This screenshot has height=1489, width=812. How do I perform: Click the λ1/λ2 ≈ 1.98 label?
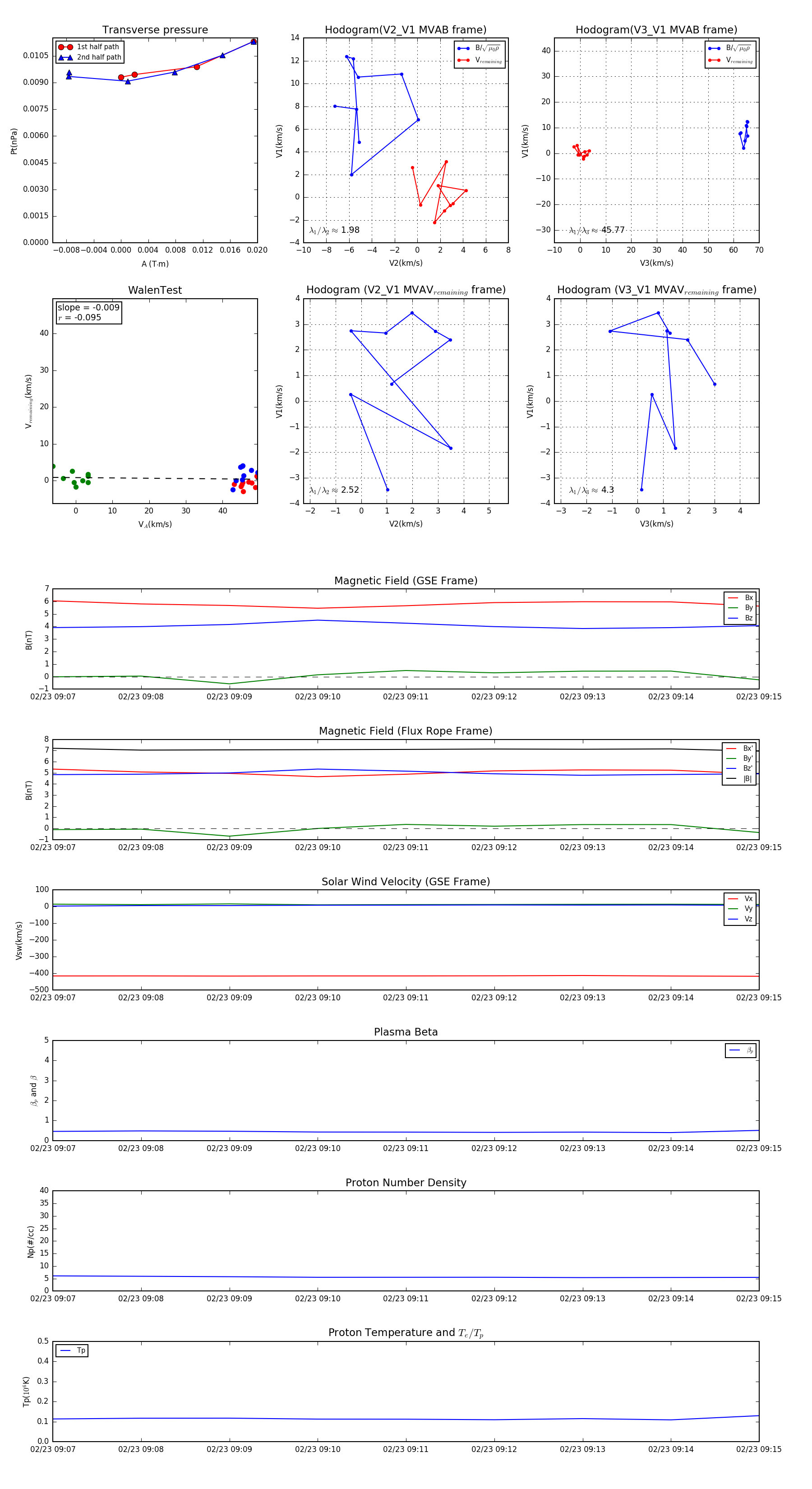pos(335,230)
